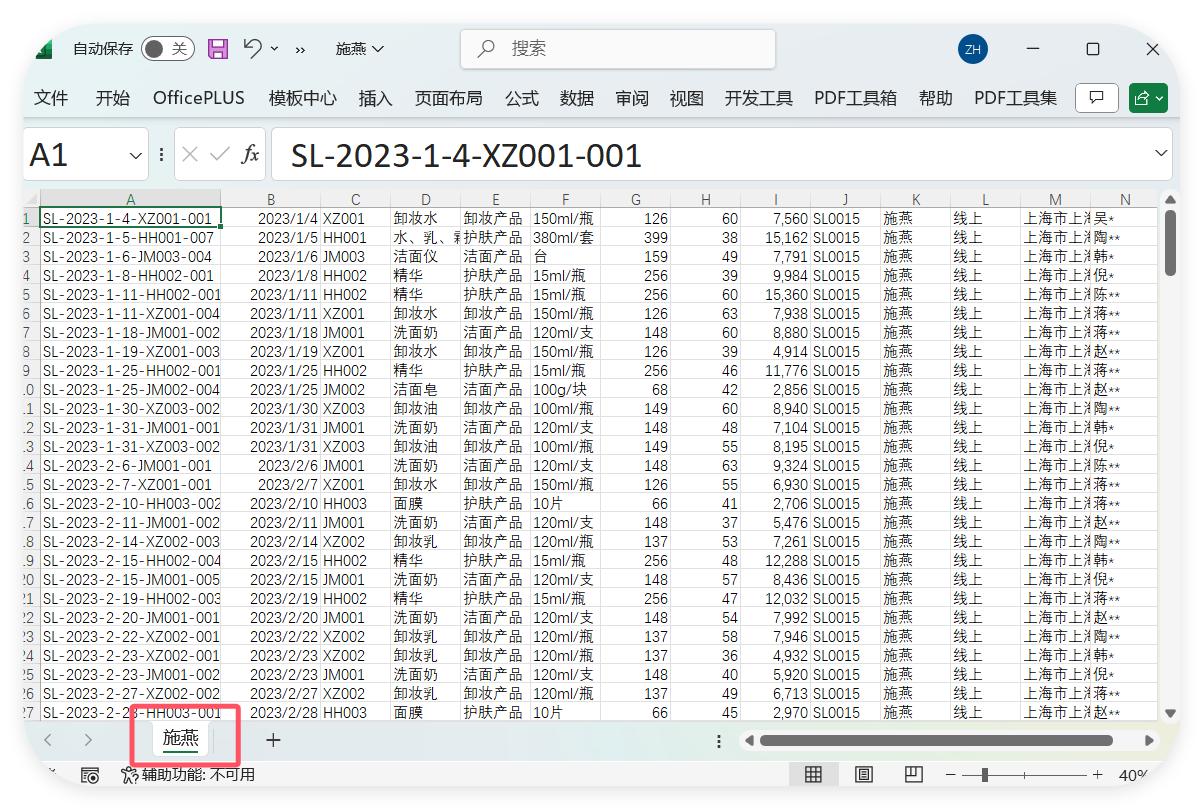
Task: Click the Select All corner triangle
Action: point(31,198)
